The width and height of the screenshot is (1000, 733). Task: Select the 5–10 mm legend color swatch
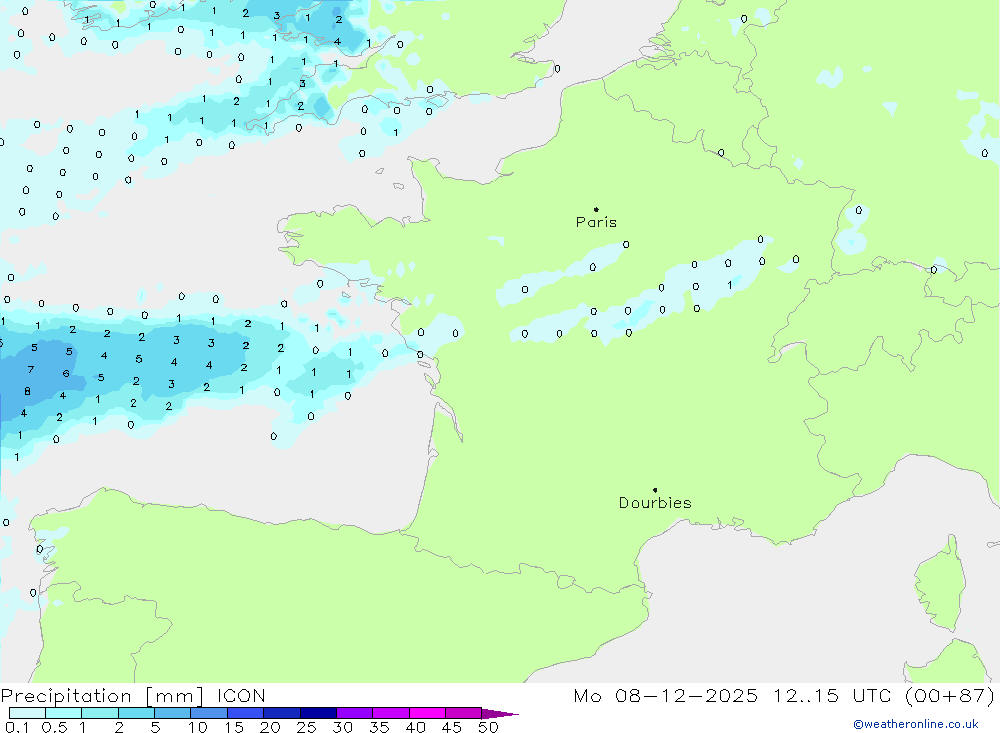point(173,713)
